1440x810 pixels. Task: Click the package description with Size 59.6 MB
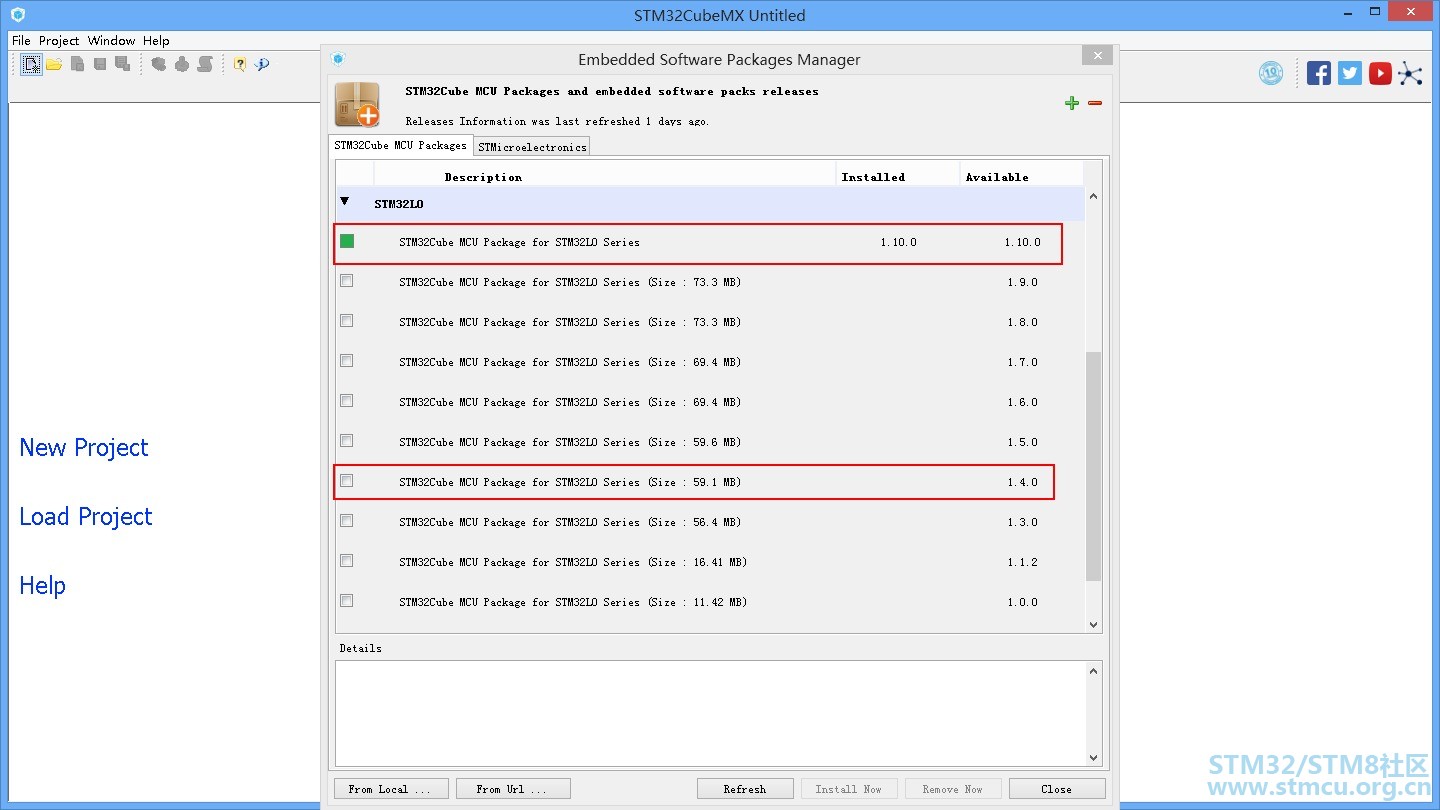570,442
